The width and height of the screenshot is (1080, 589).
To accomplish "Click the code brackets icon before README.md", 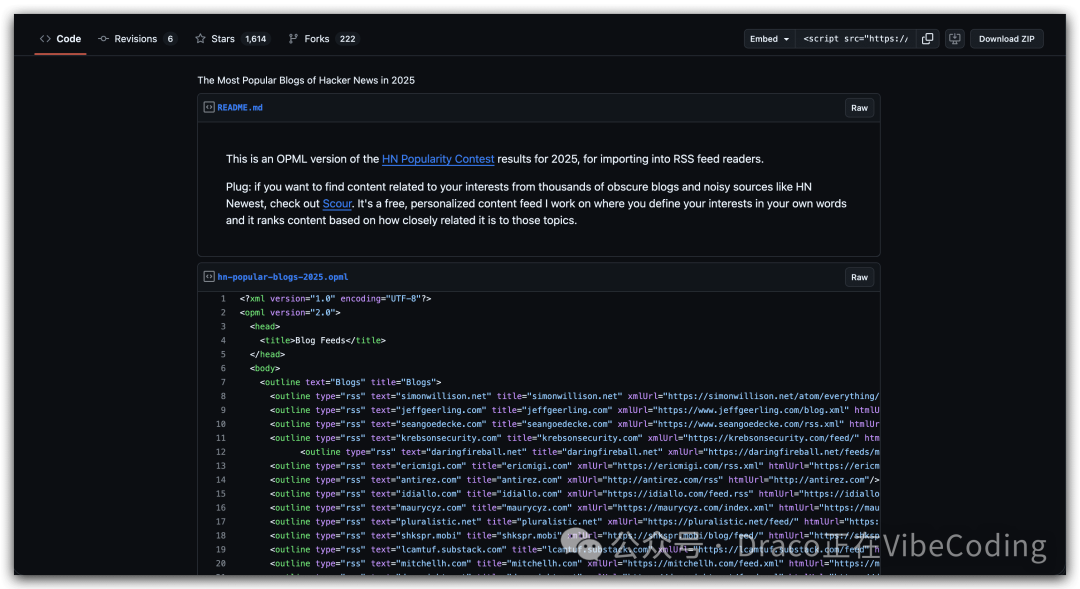I will pyautogui.click(x=207, y=107).
